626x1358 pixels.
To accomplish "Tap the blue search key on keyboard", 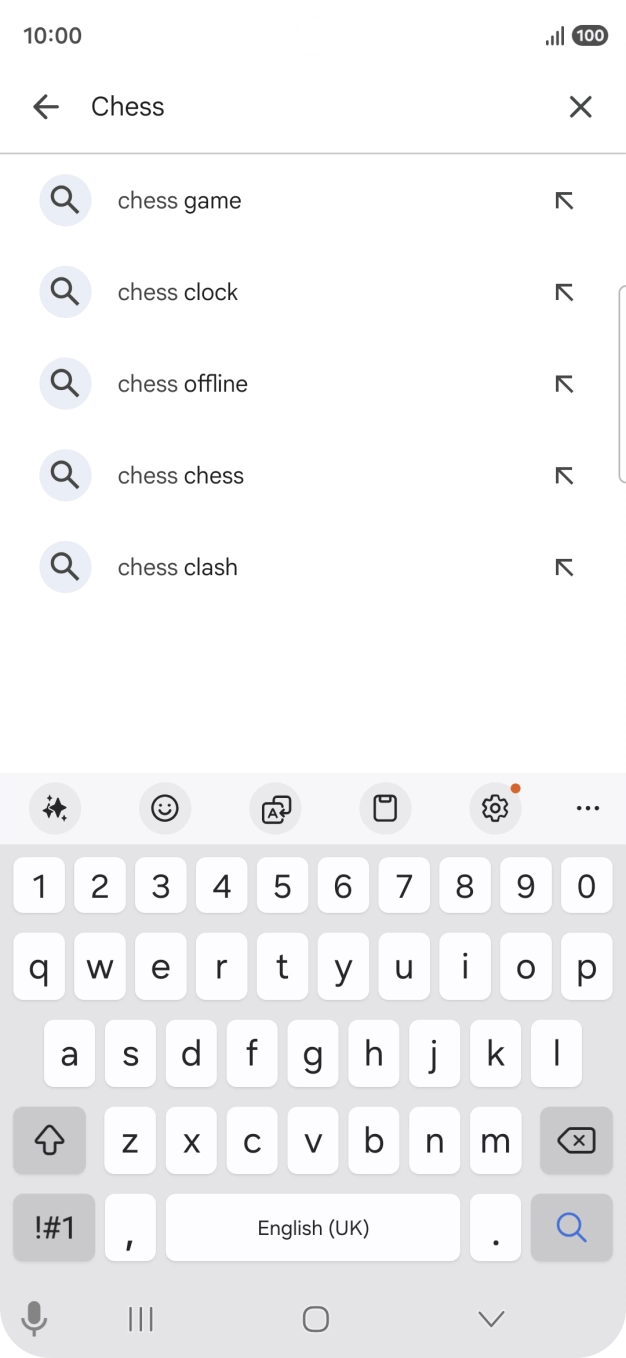I will pos(572,1227).
